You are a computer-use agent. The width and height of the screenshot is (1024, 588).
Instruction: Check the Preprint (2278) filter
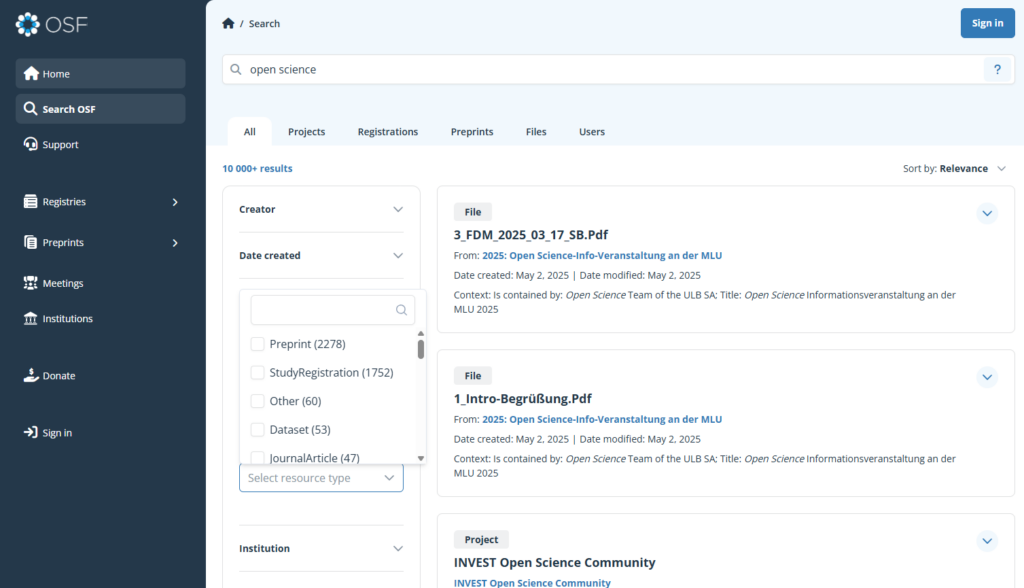point(257,343)
